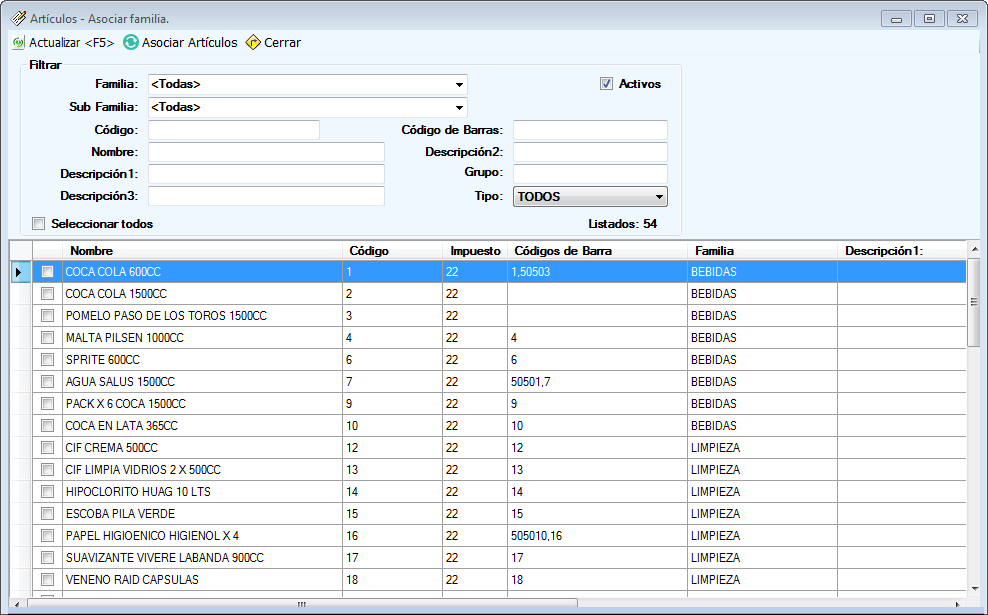Click Cerrar toolbar text

[x=282, y=43]
